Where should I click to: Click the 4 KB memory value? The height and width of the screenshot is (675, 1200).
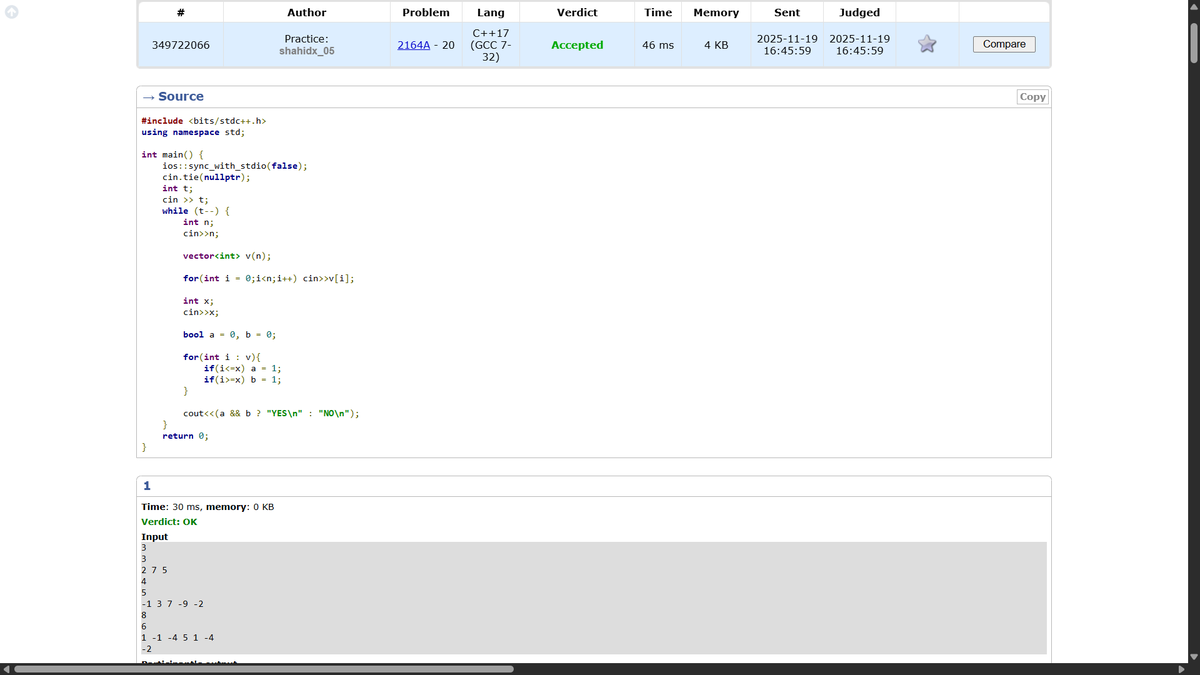tap(716, 45)
